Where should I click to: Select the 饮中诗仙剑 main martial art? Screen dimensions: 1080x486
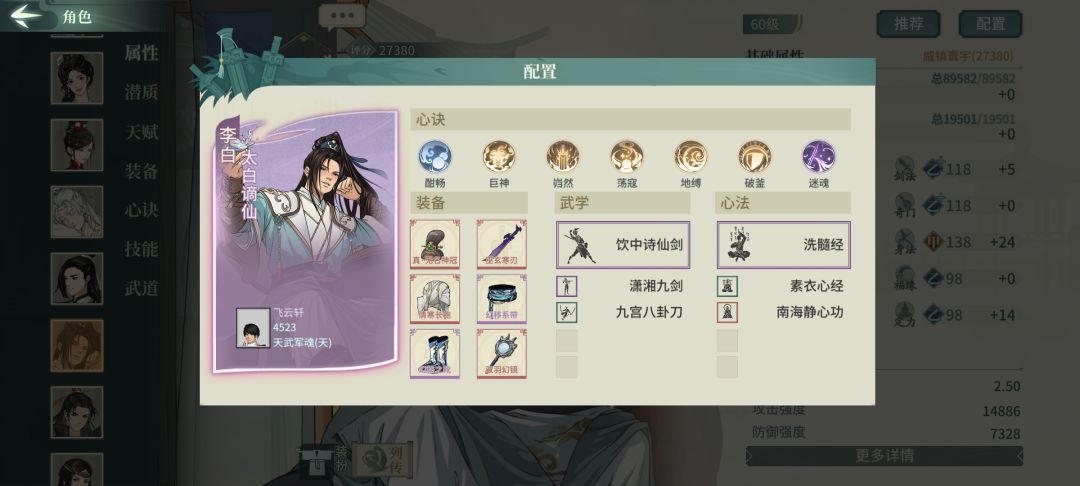tap(623, 245)
